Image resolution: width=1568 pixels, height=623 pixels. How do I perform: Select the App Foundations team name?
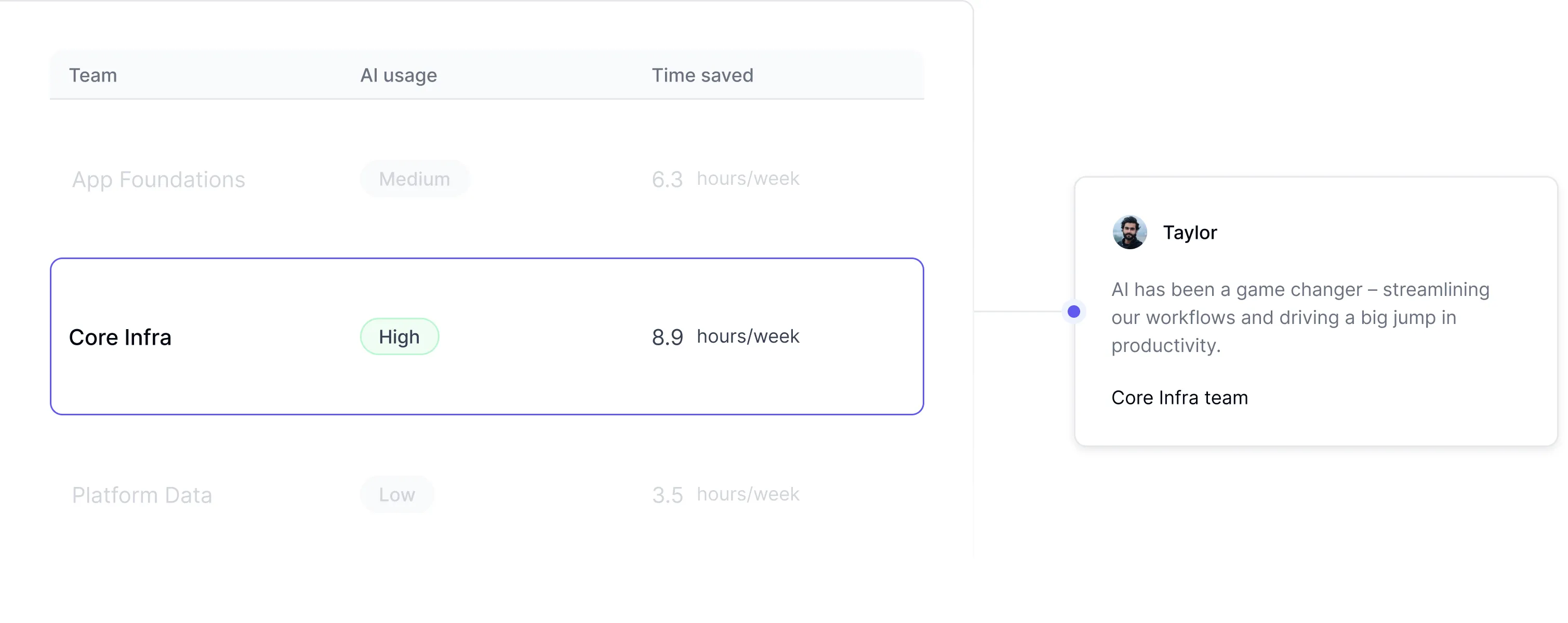coord(158,180)
